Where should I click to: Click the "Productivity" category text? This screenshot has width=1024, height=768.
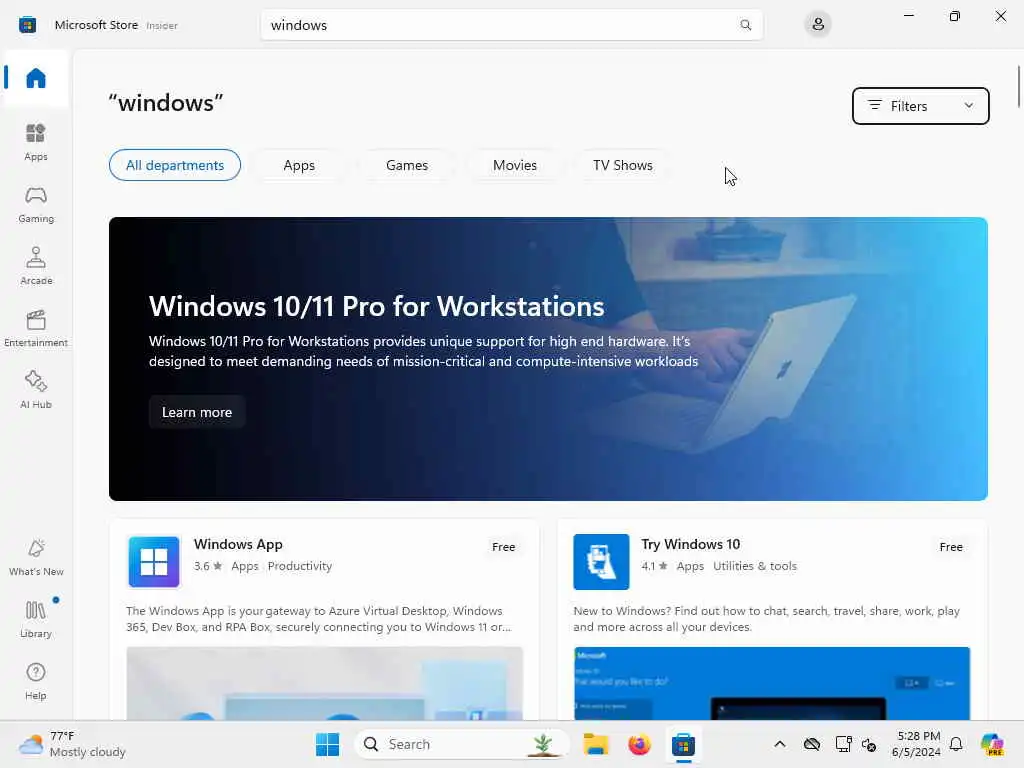(300, 566)
